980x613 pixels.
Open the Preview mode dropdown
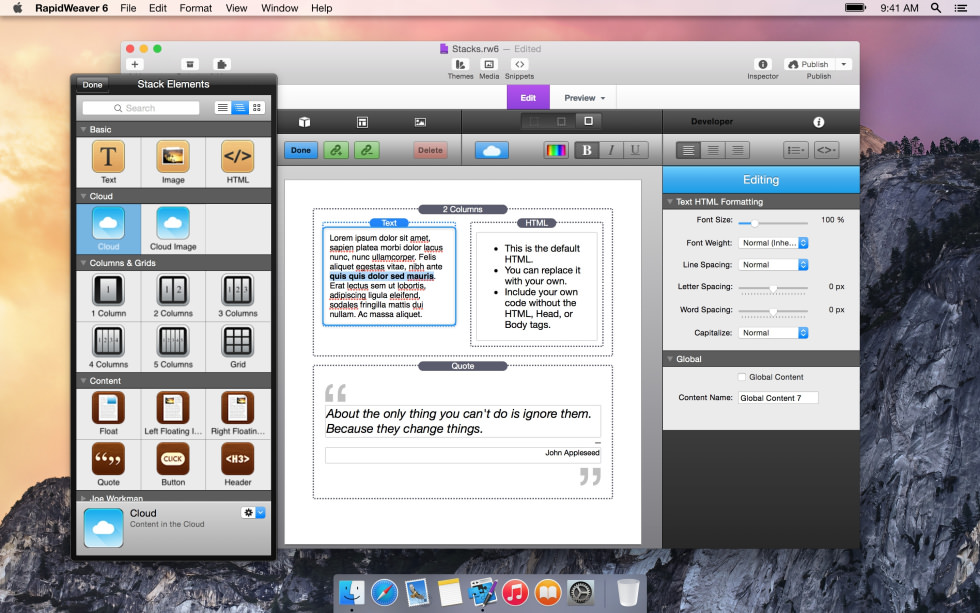[584, 98]
